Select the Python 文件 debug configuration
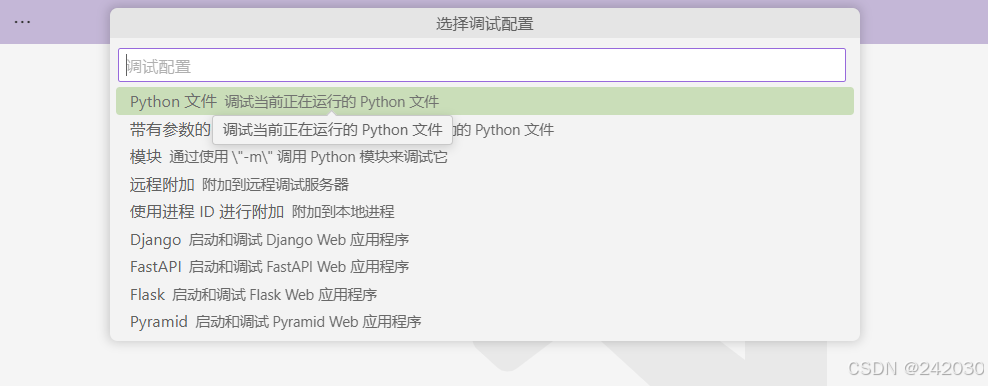This screenshot has height=386, width=988. (485, 101)
